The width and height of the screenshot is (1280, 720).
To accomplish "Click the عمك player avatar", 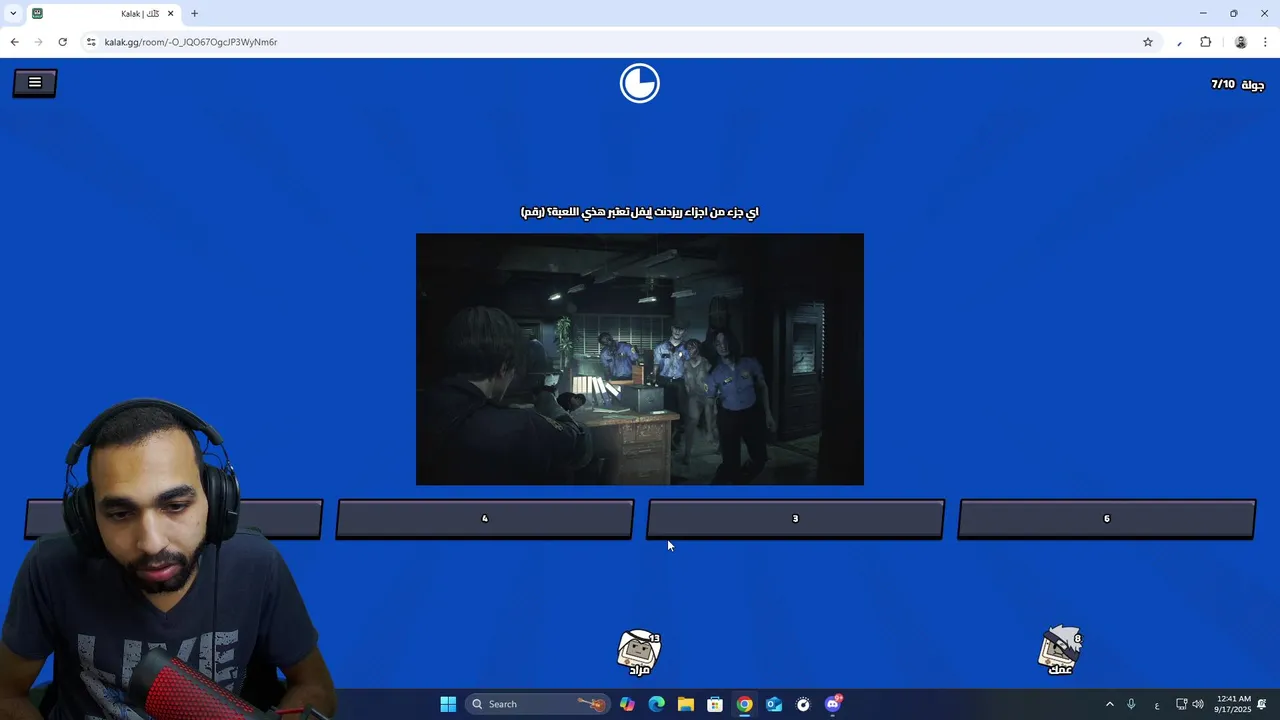I will 1060,650.
